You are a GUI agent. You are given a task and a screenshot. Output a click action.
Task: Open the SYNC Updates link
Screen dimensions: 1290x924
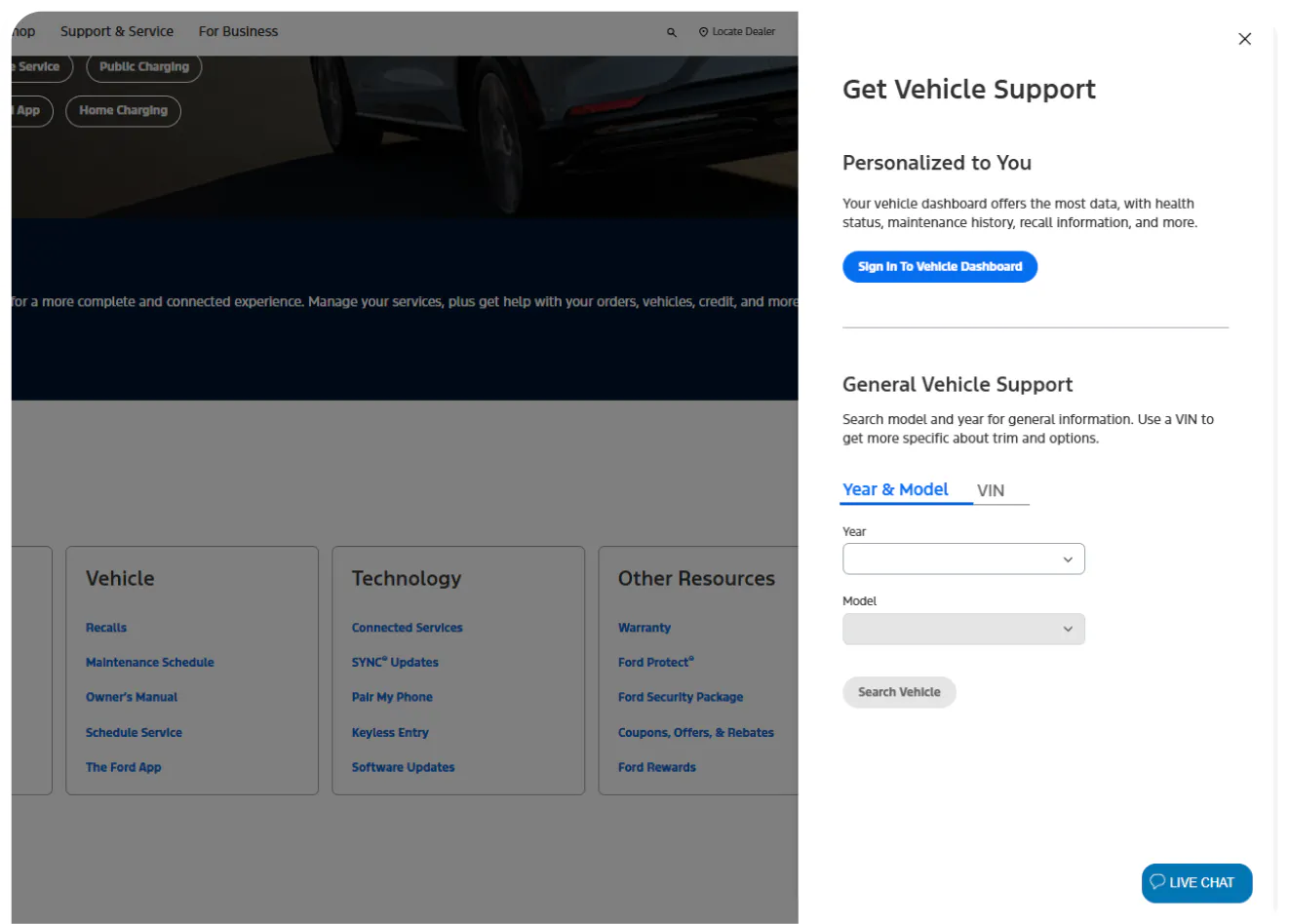pyautogui.click(x=395, y=662)
